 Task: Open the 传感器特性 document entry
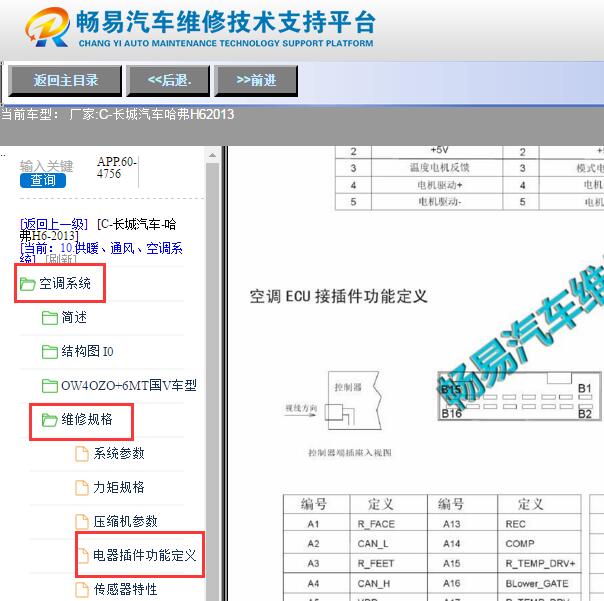tap(126, 589)
